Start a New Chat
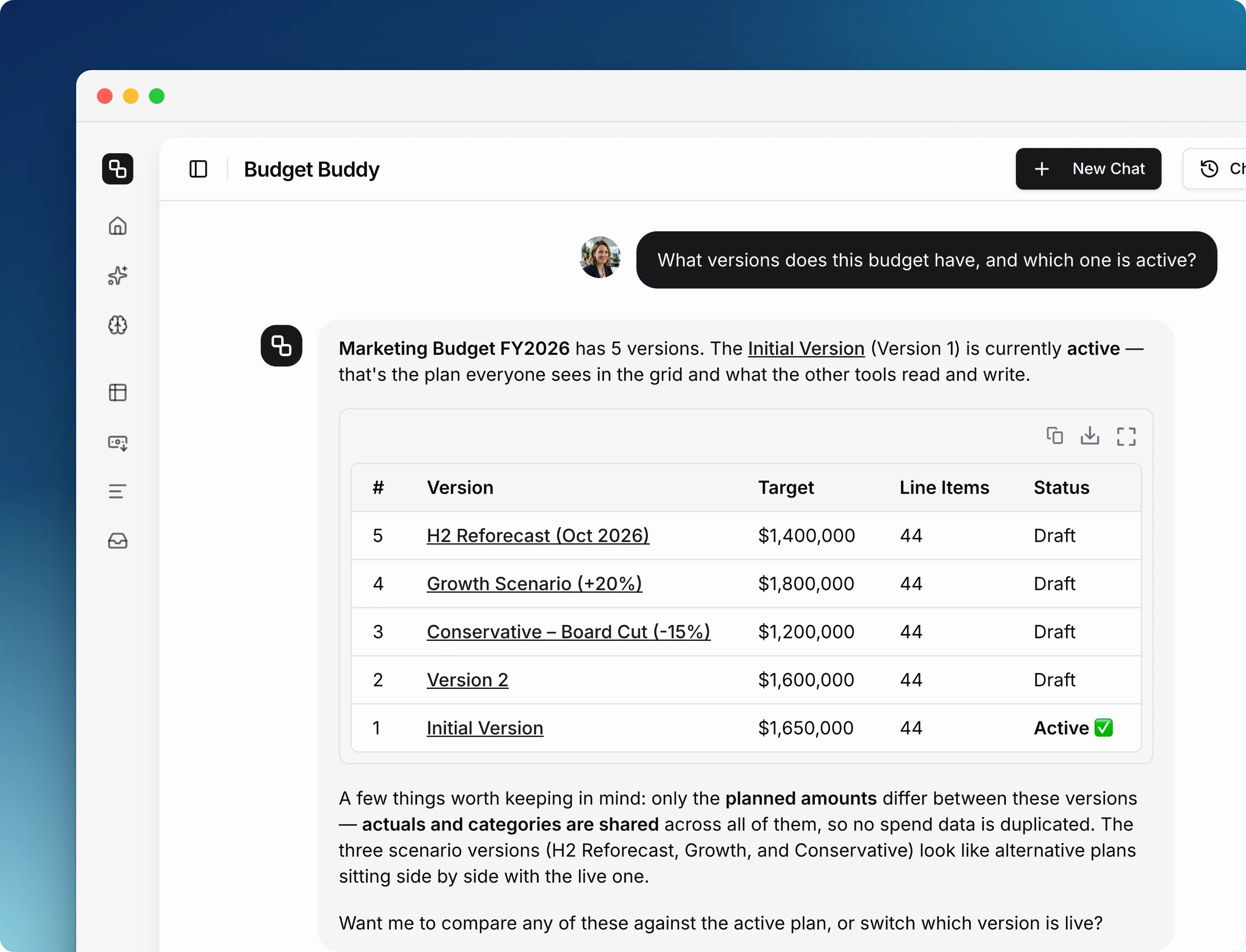This screenshot has width=1246, height=952. pyautogui.click(x=1088, y=169)
